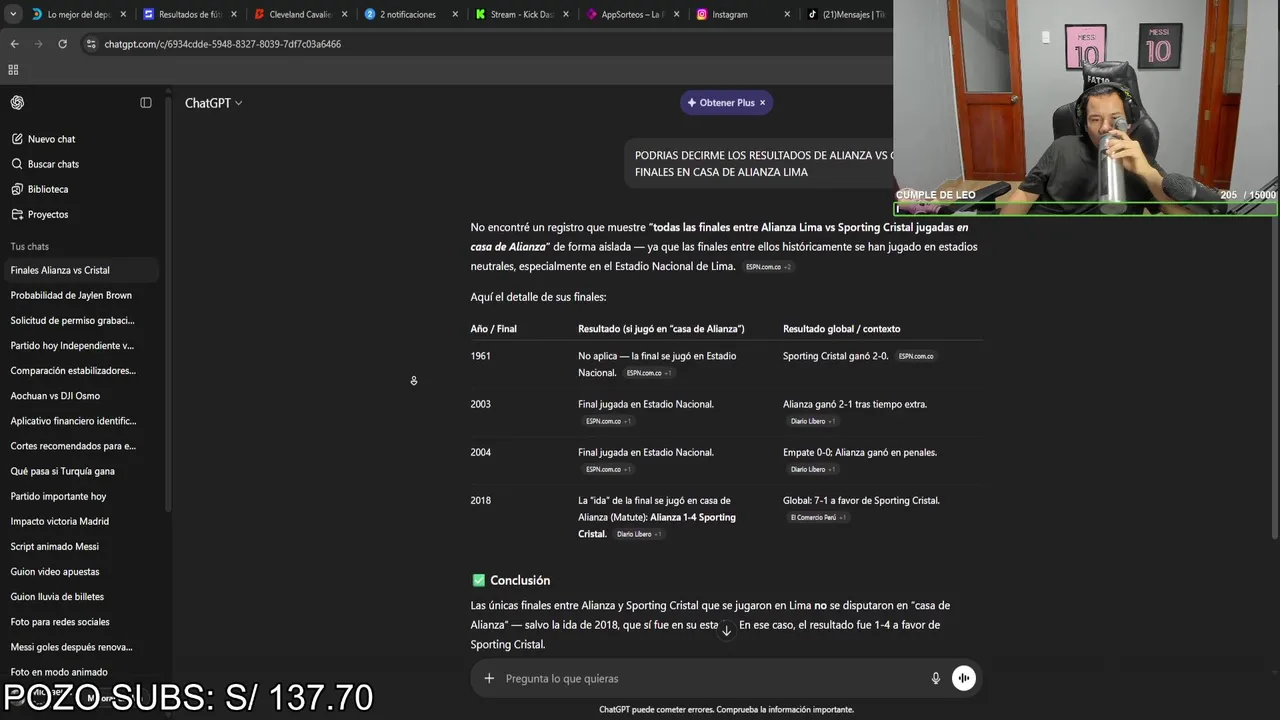1280x720 pixels.
Task: Collapse the 'Tus chats' section
Action: [29, 246]
